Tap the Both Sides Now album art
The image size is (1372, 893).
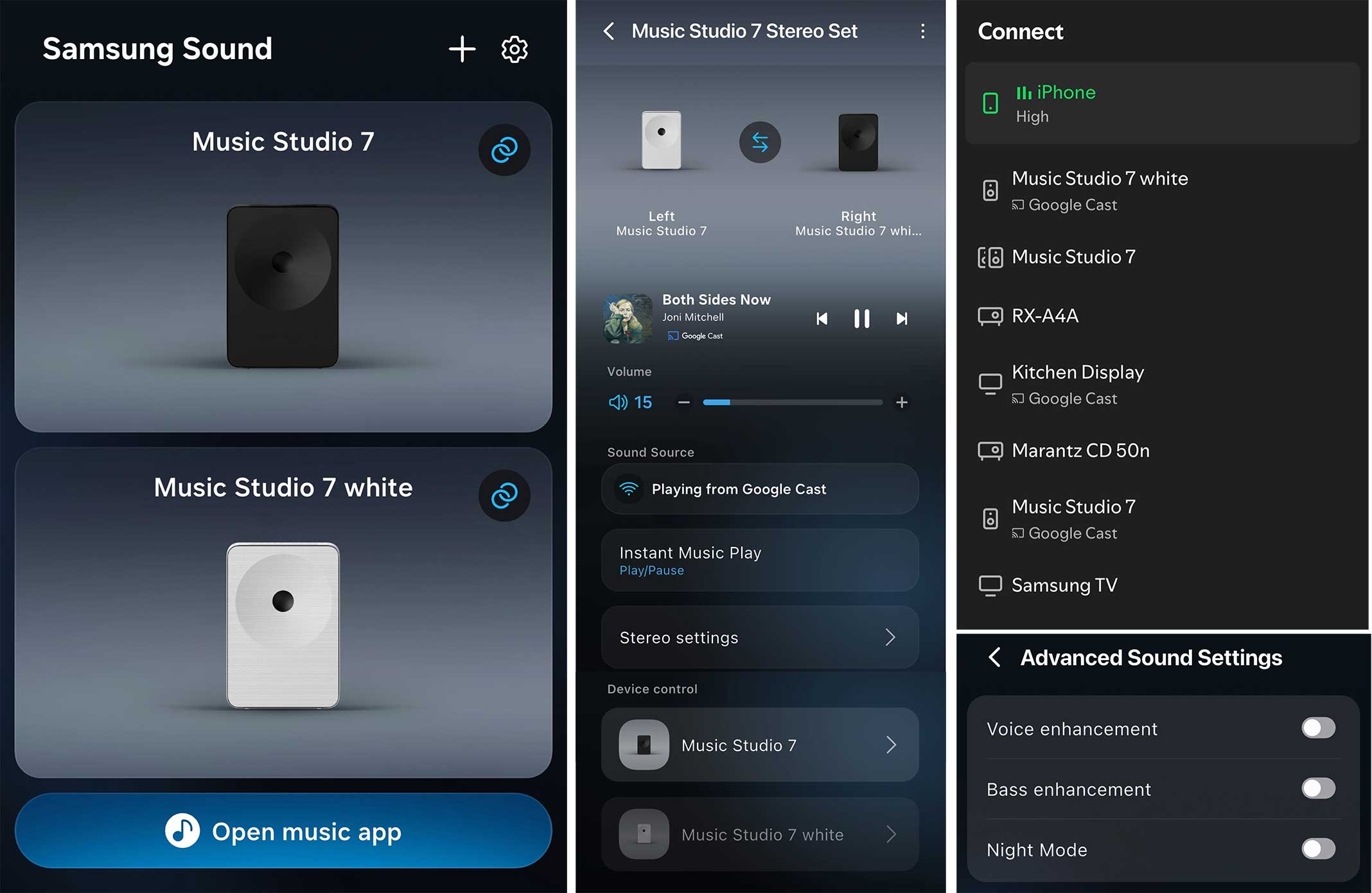[x=628, y=318]
